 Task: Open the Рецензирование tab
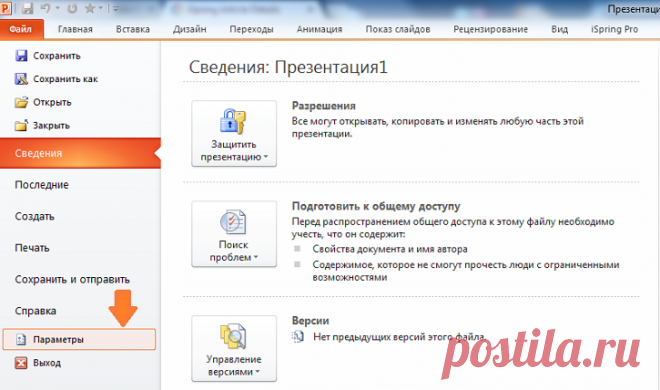pos(490,29)
